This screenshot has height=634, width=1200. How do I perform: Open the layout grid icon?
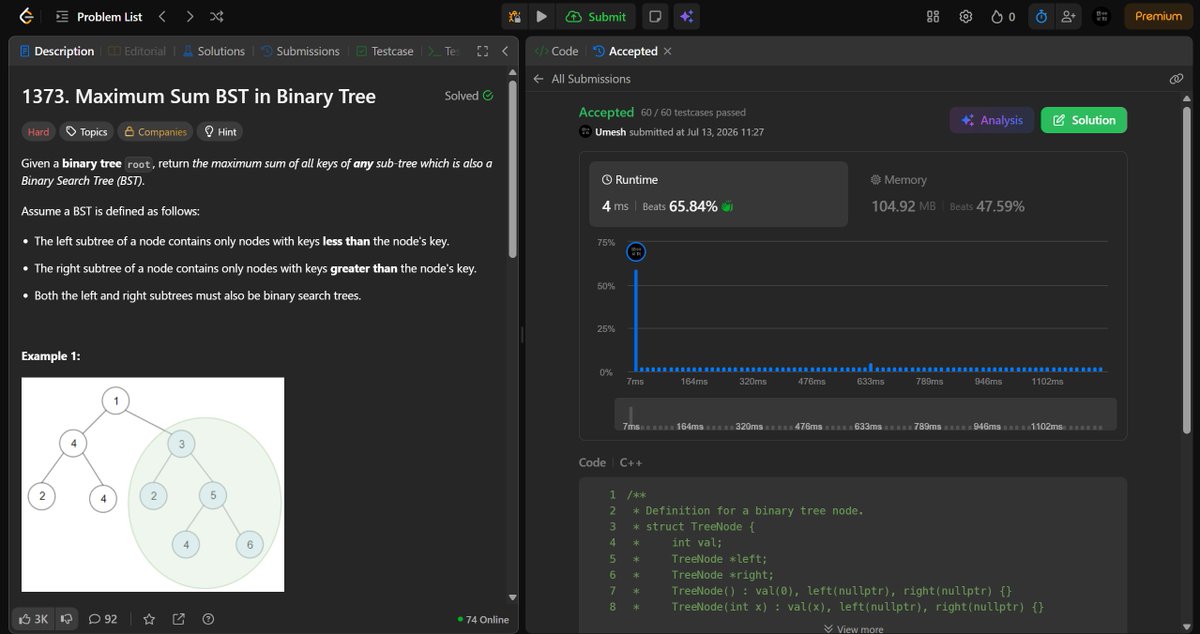(x=933, y=17)
